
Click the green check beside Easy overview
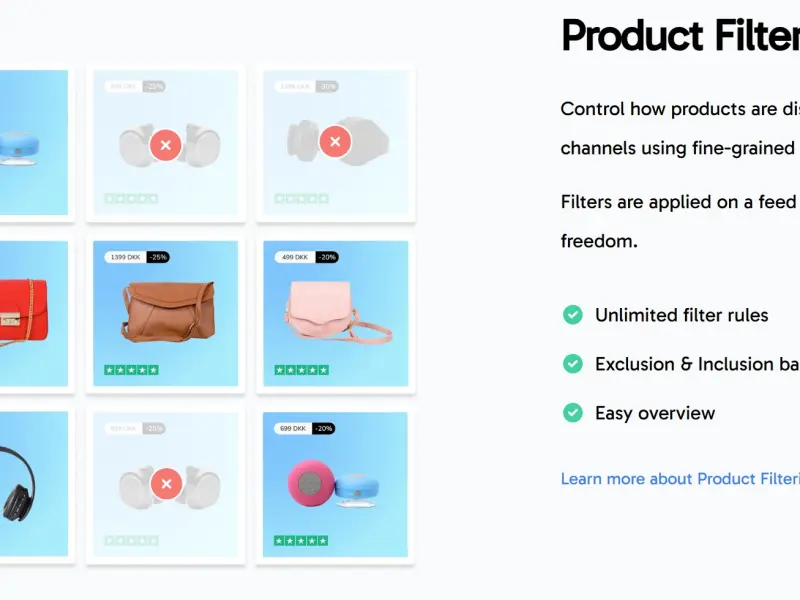point(572,413)
